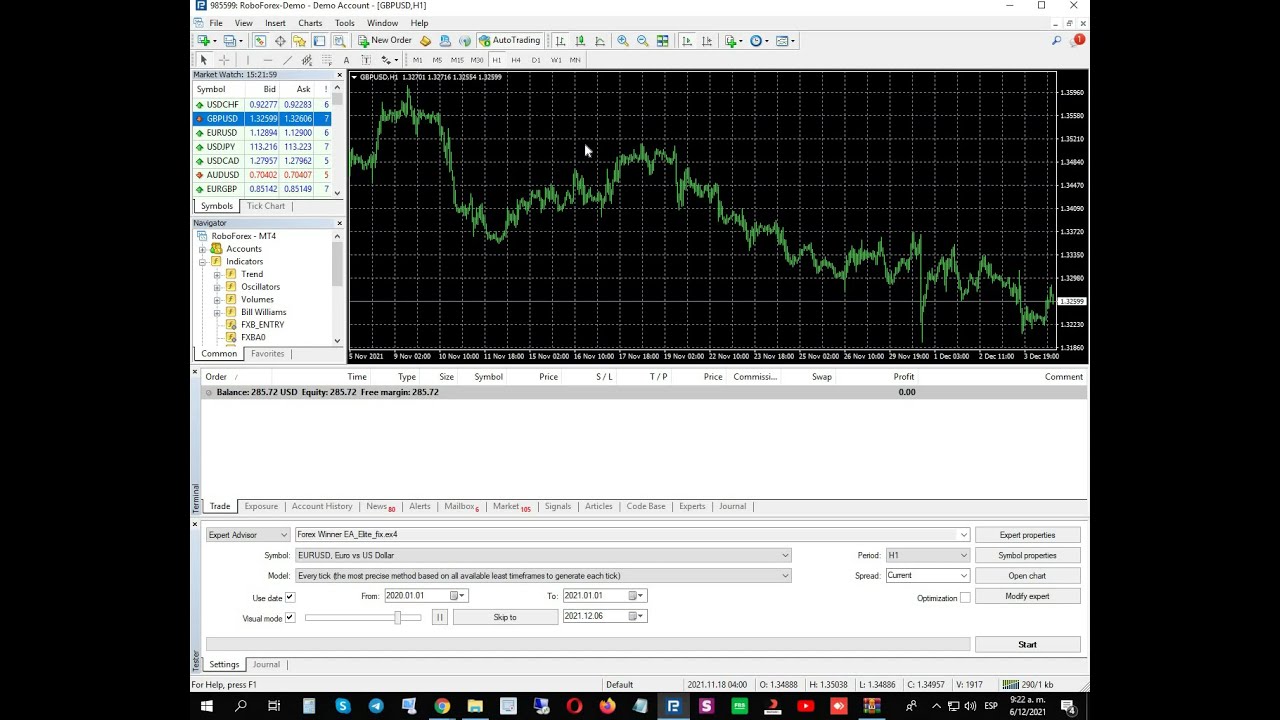This screenshot has height=720, width=1280.
Task: Open the Insert menu
Action: pyautogui.click(x=275, y=23)
